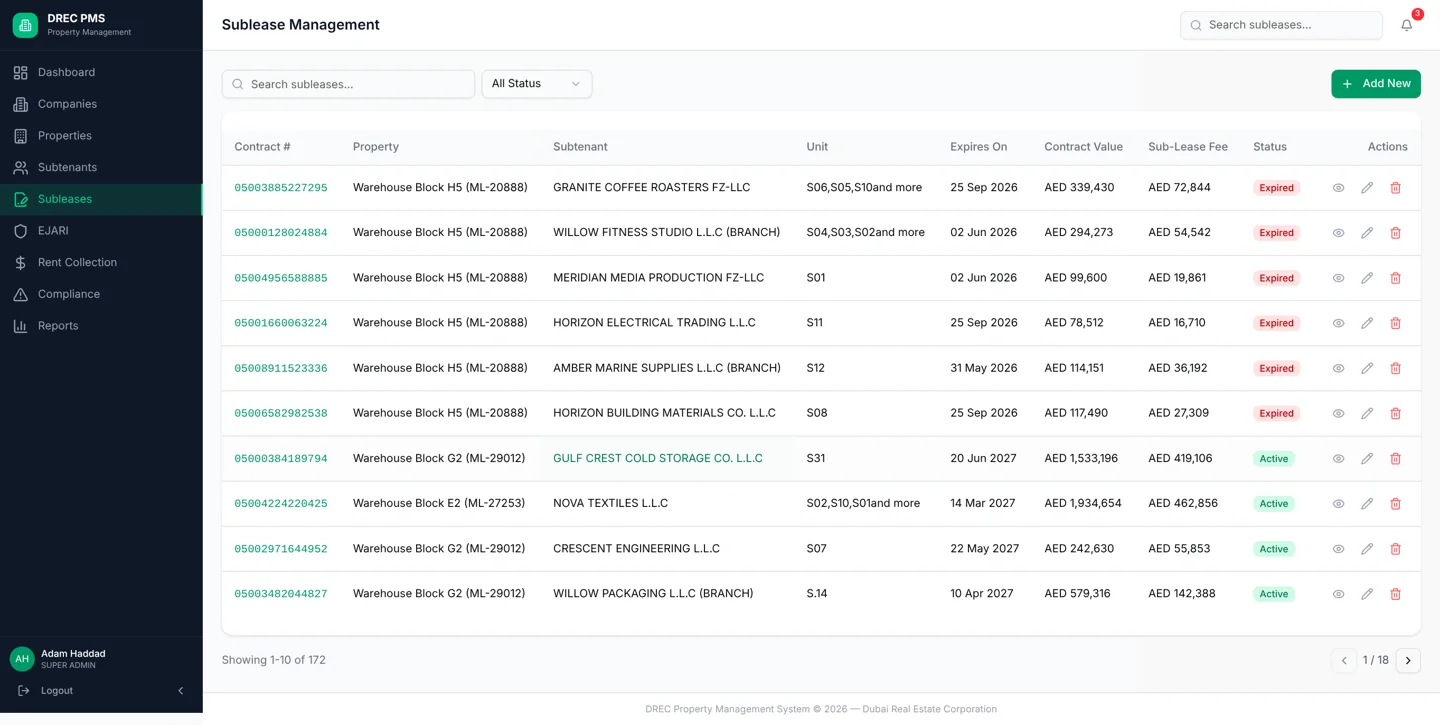This screenshot has height=725, width=1440.
Task: Delete the MERIDIAN MEDIA PRODUCTION sublease
Action: click(1395, 278)
